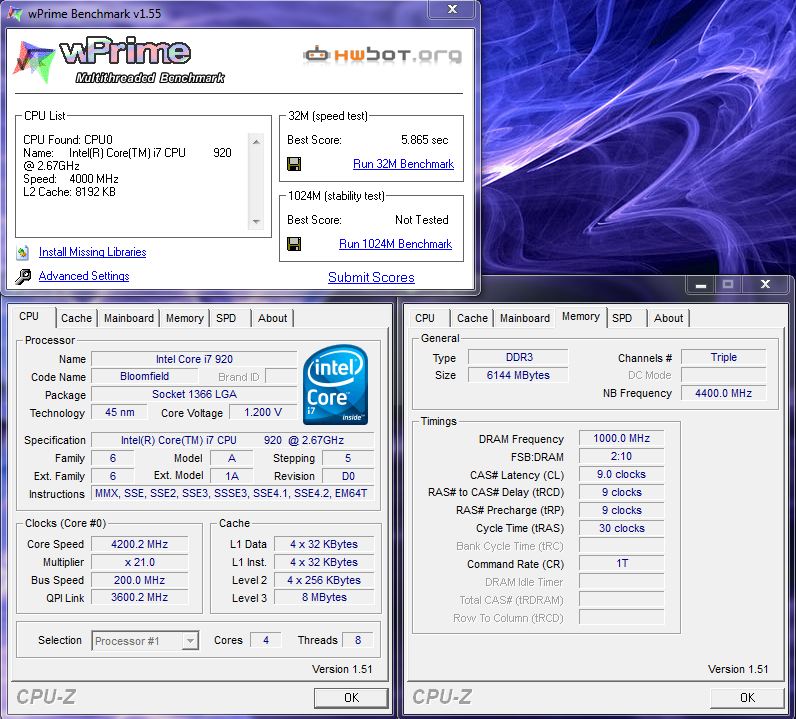Click the memory Type value DDR3
The image size is (796, 719).
pyautogui.click(x=518, y=357)
